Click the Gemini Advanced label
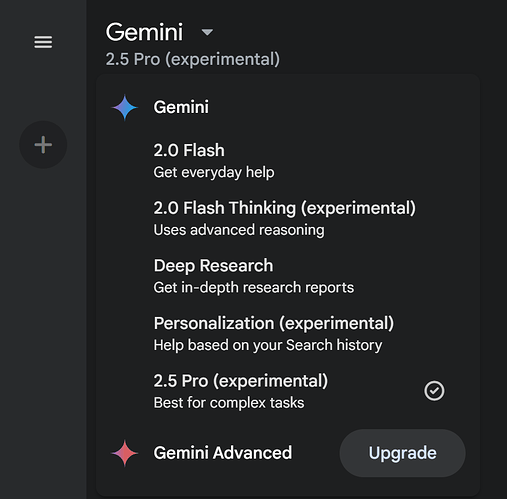Viewport: 507px width, 499px height. click(223, 453)
